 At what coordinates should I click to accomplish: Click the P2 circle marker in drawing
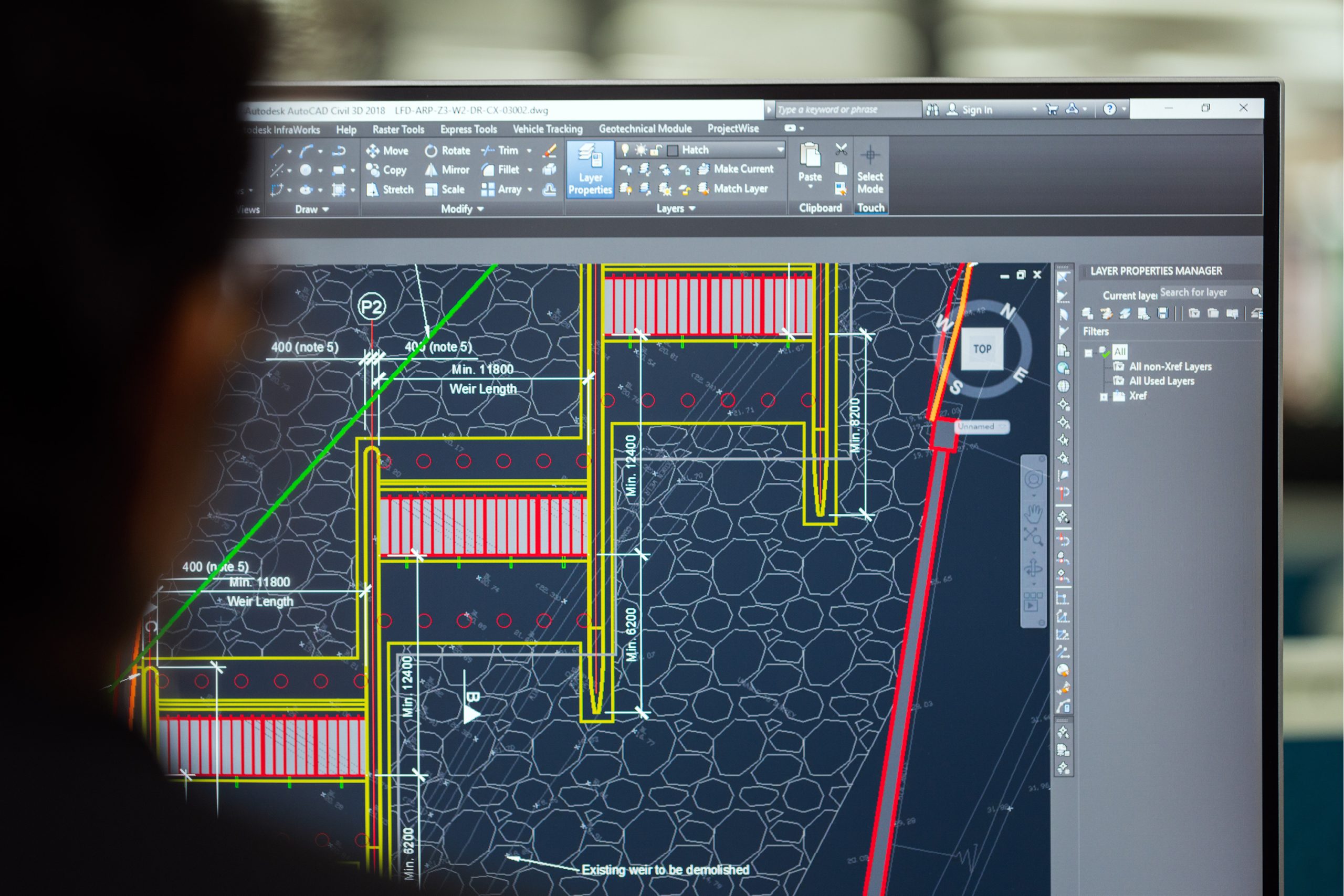pyautogui.click(x=371, y=308)
